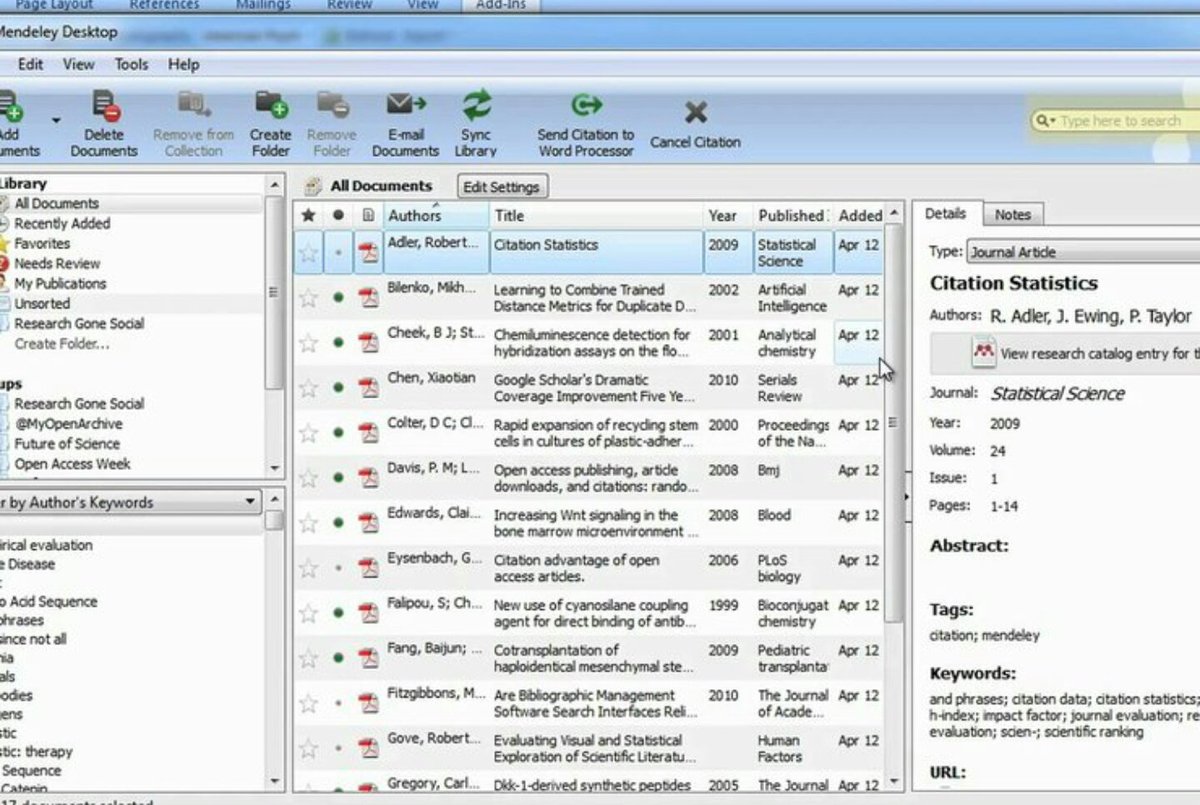Screen dimensions: 1200x805
Task: Select Needs Review in library
Action: tap(57, 264)
